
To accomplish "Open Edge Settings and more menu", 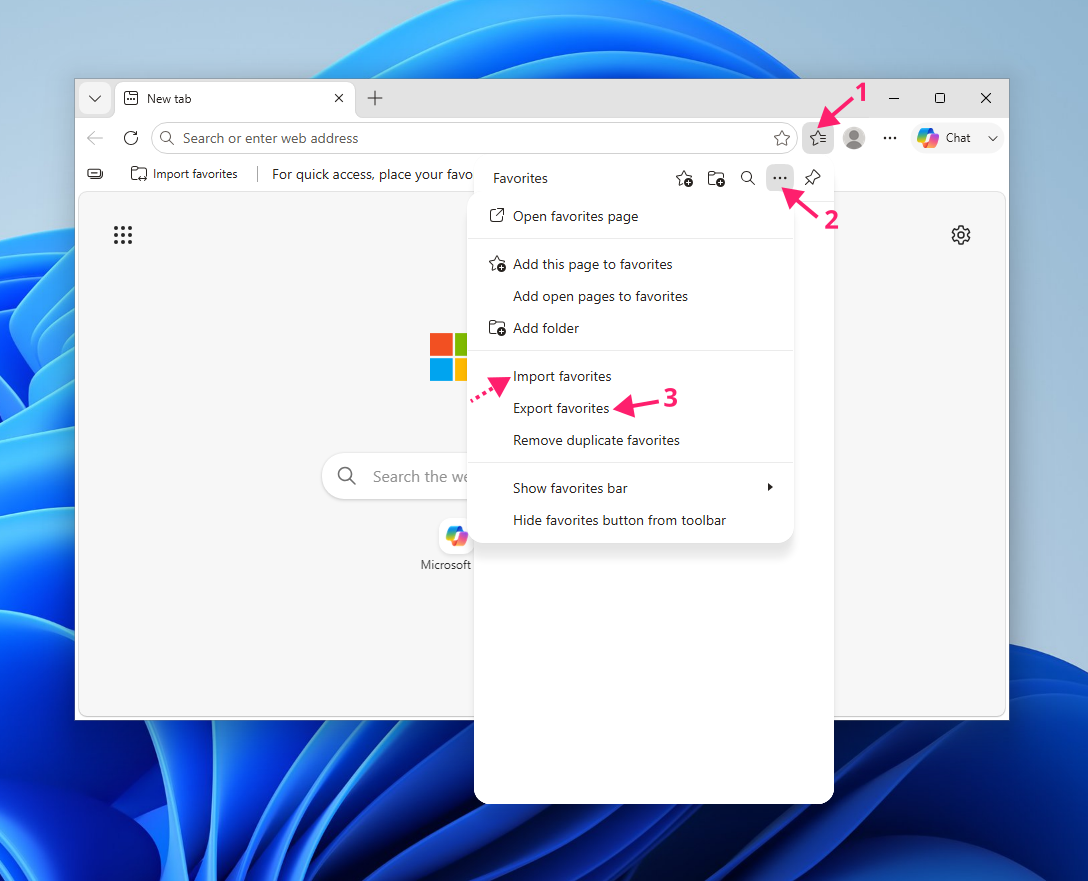I will [x=890, y=138].
